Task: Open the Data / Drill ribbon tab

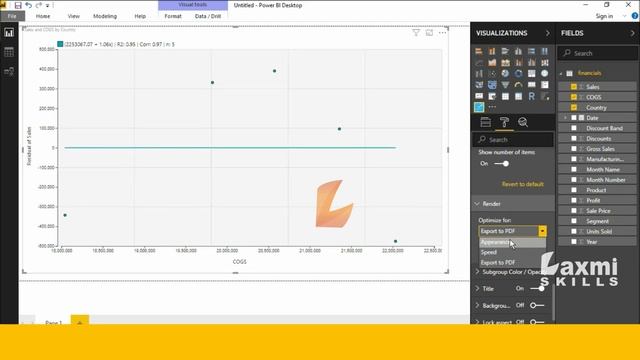Action: (208, 16)
